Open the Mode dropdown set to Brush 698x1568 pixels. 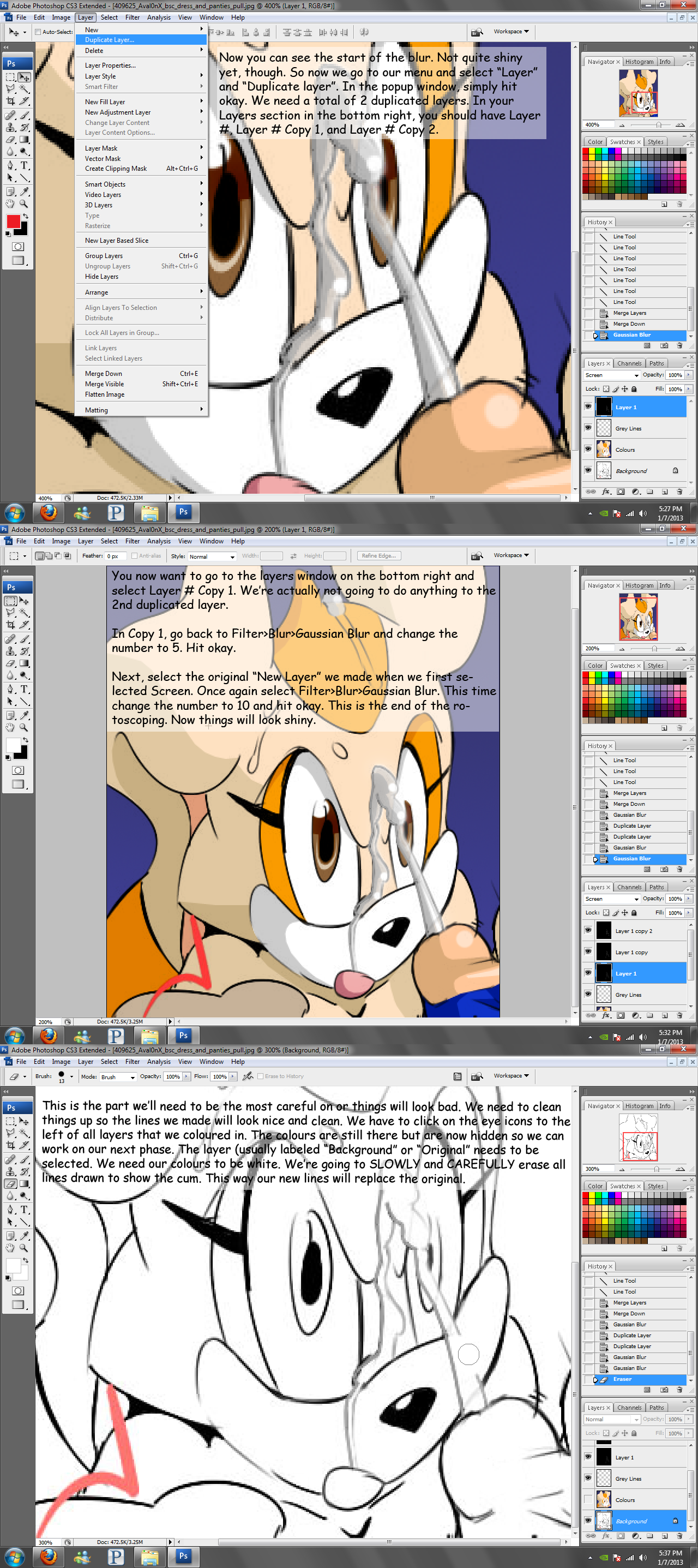point(118,1077)
